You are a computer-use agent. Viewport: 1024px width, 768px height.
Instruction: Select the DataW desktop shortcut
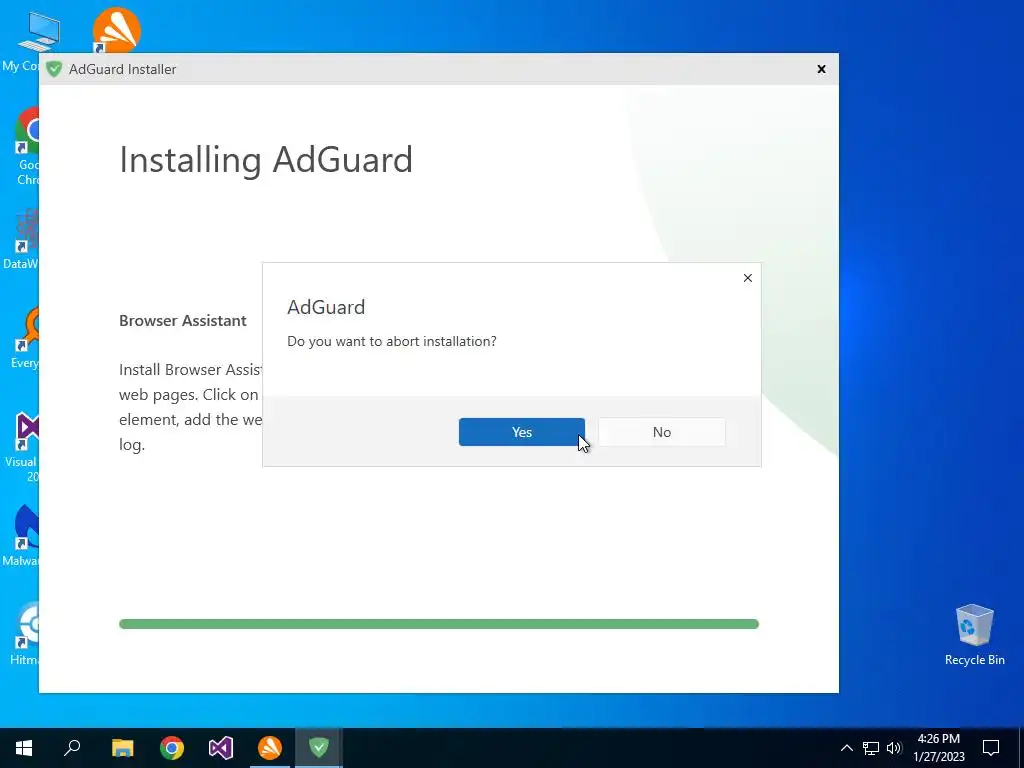point(21,238)
